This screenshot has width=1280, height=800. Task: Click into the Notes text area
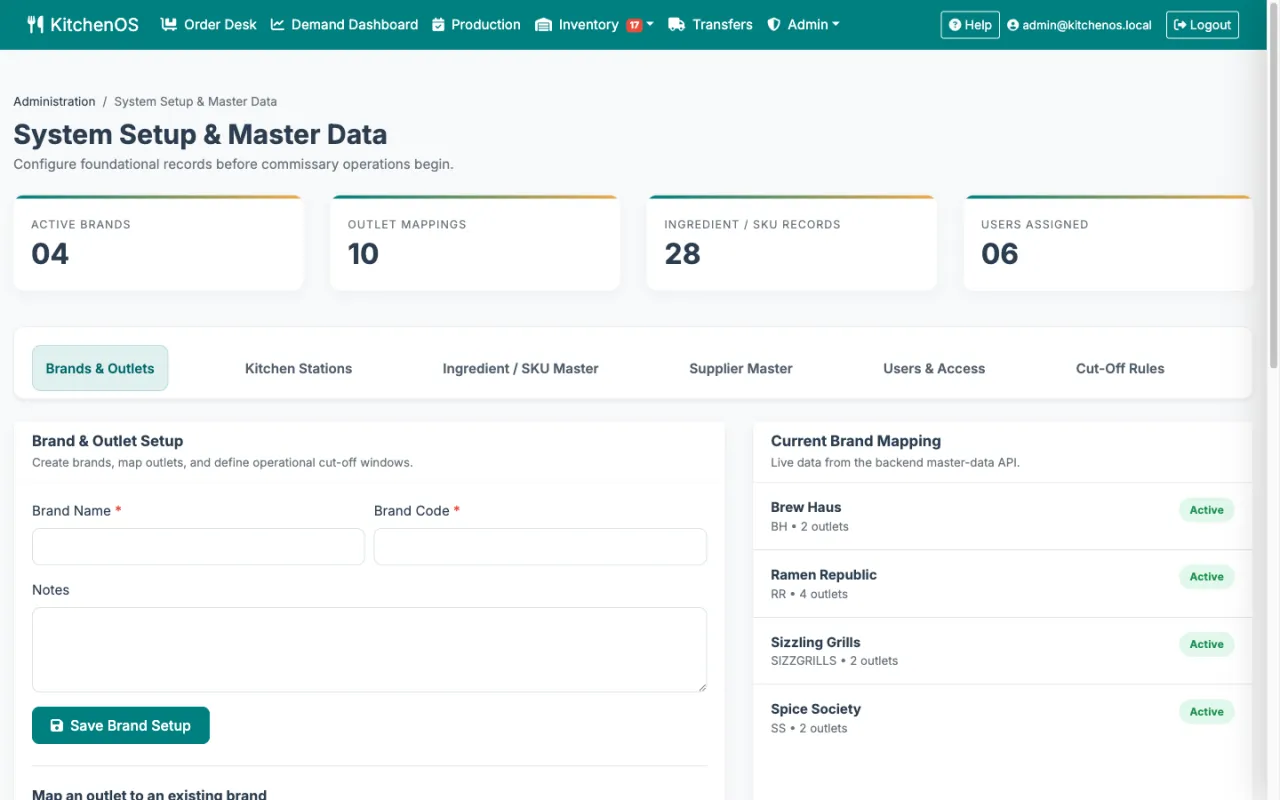point(369,650)
